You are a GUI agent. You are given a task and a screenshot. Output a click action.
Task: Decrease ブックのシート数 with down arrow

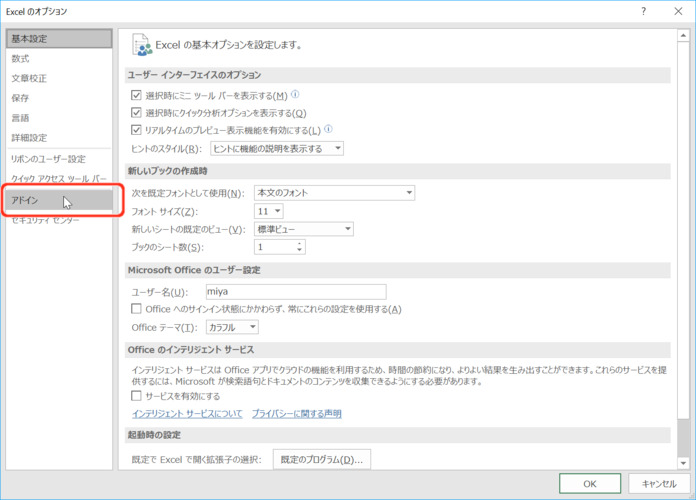300,250
